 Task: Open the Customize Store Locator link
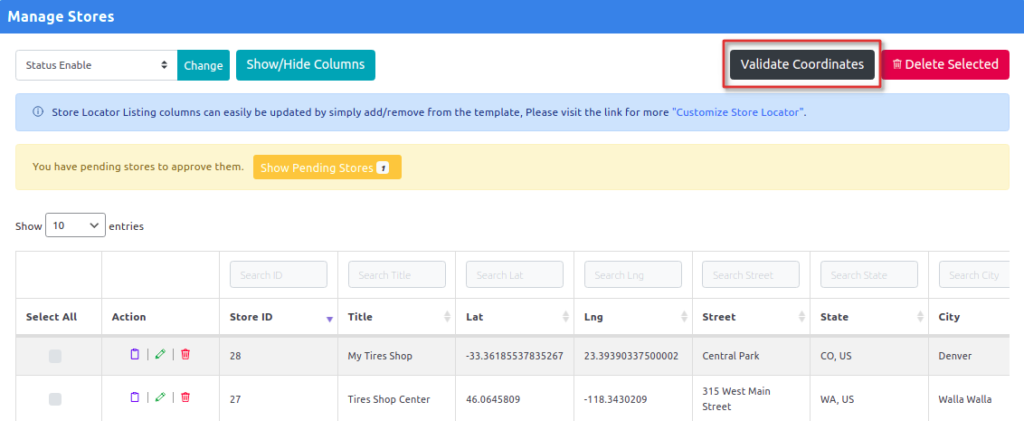[738, 112]
